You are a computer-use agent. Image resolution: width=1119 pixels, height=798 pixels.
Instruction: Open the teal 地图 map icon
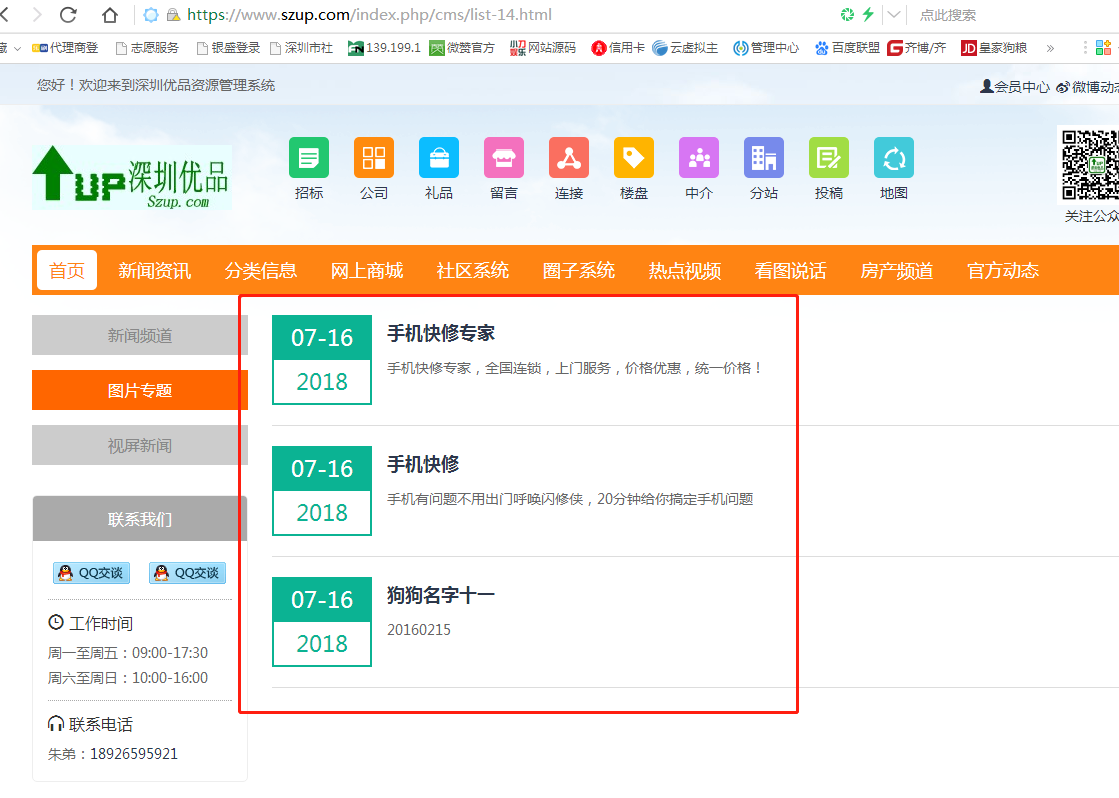894,158
